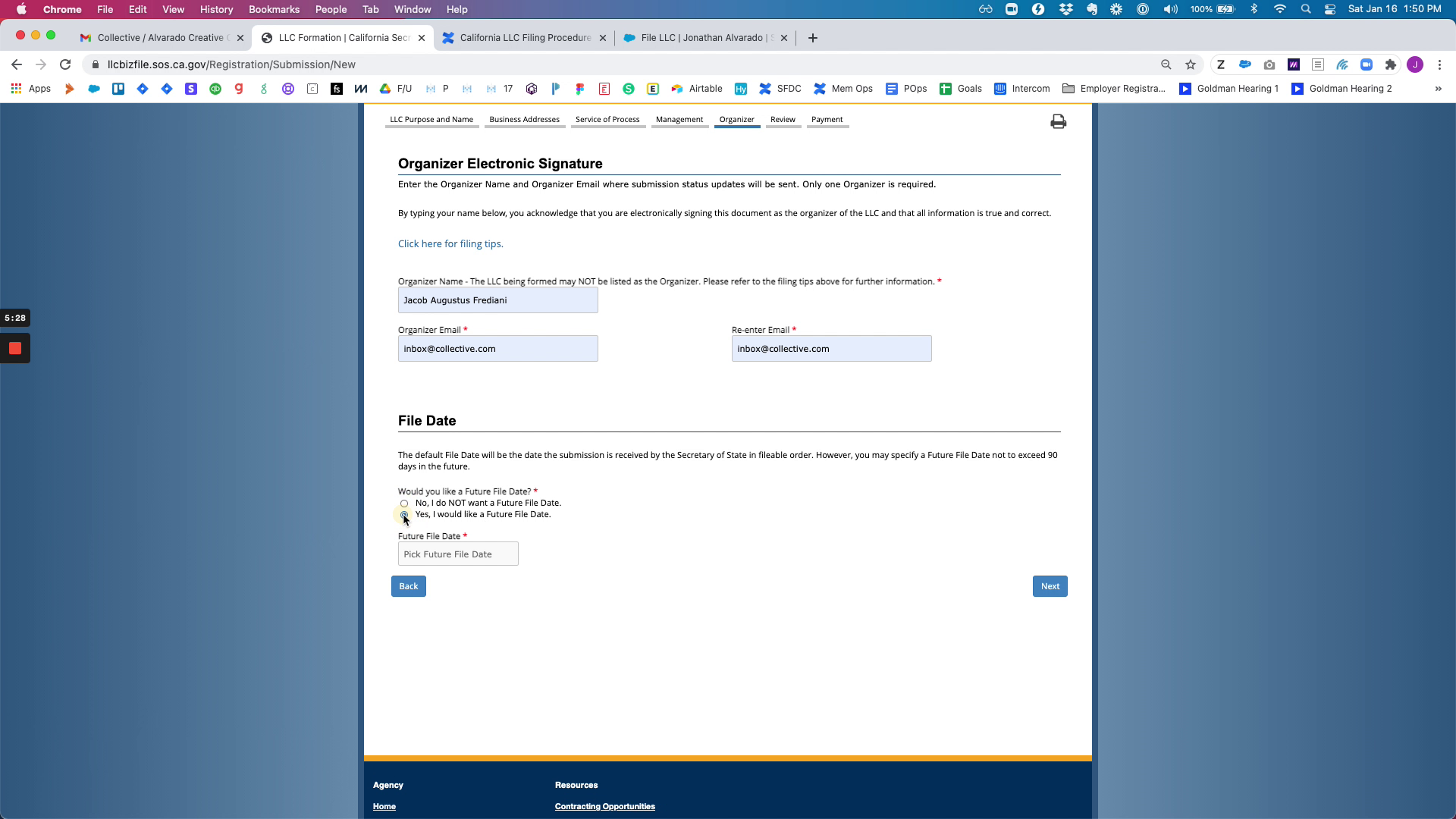Viewport: 1456px width, 819px height.
Task: Open the Chrome extensions puzzle icon
Action: point(1390,64)
